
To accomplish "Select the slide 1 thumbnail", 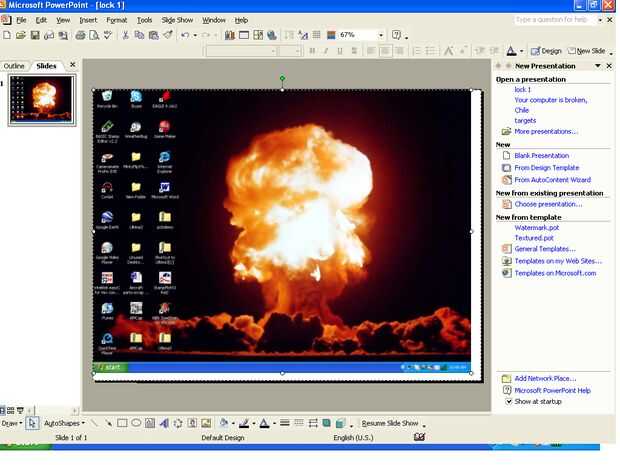I will click(x=42, y=100).
